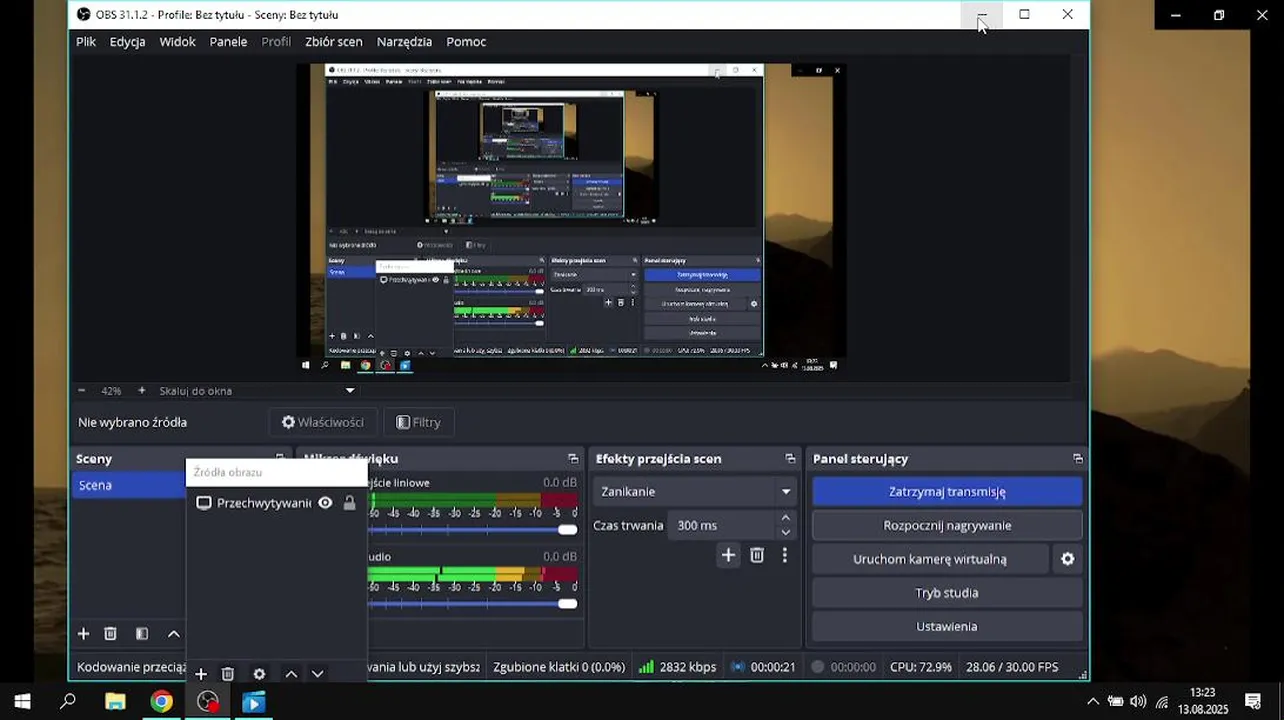Move source down in Źródła obrazu
1284x720 pixels.
317,674
